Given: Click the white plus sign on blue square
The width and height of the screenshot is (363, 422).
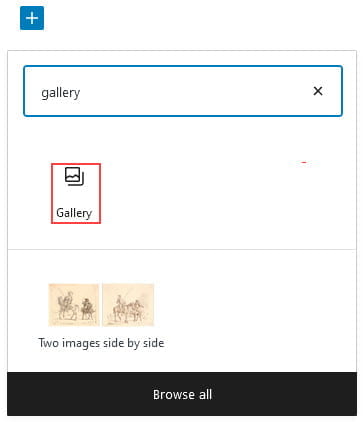Looking at the screenshot, I should pos(32,18).
